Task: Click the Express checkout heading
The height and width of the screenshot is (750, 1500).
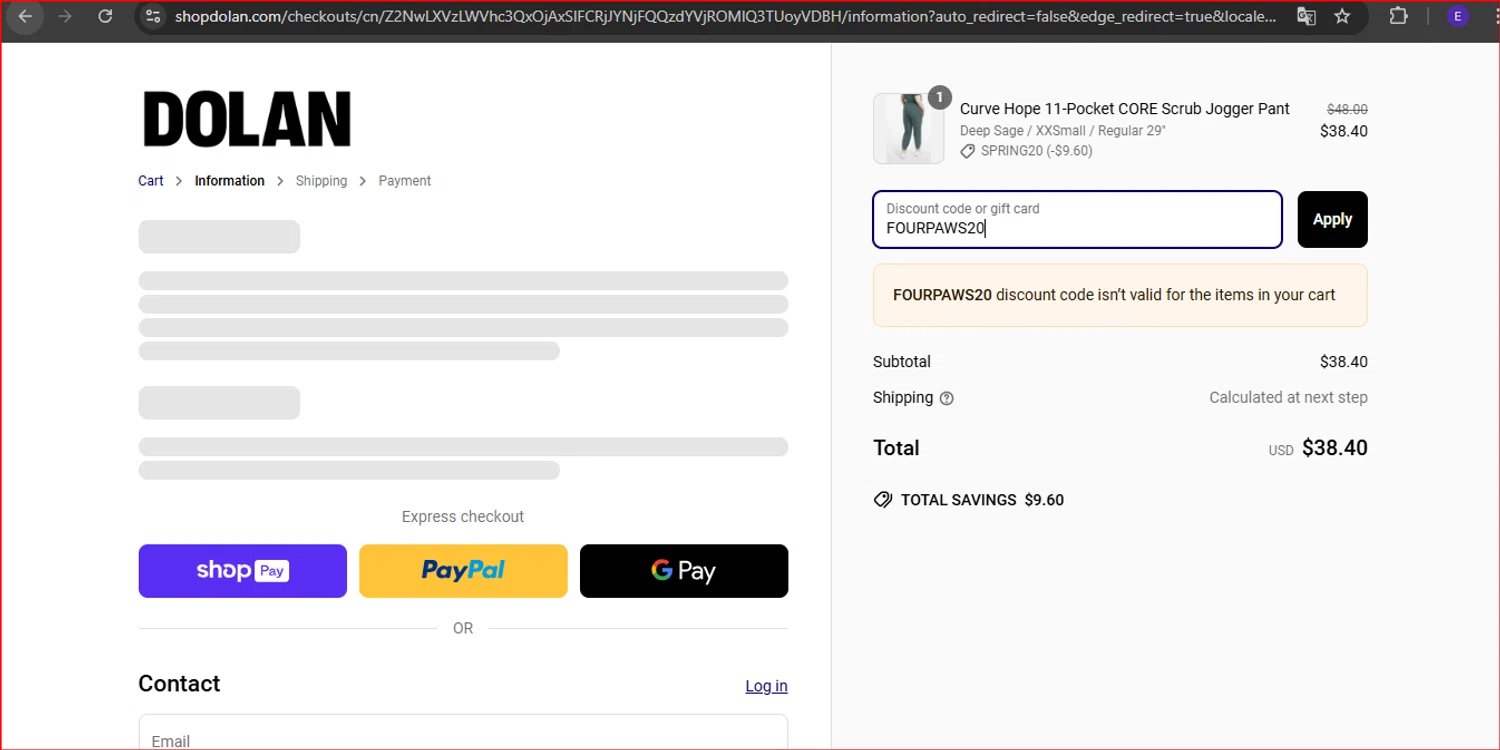Action: (463, 517)
